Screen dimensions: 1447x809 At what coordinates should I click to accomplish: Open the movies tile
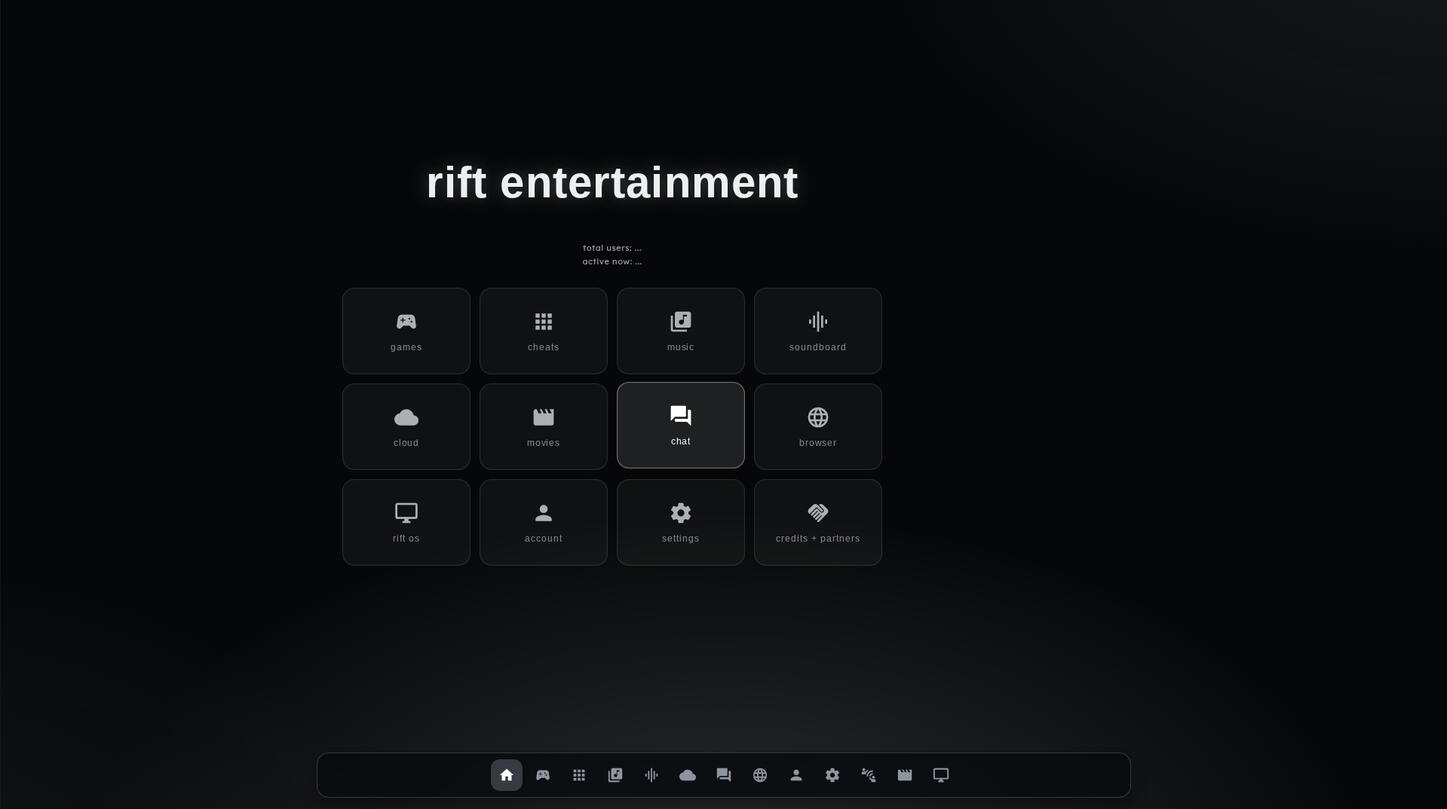pos(543,427)
